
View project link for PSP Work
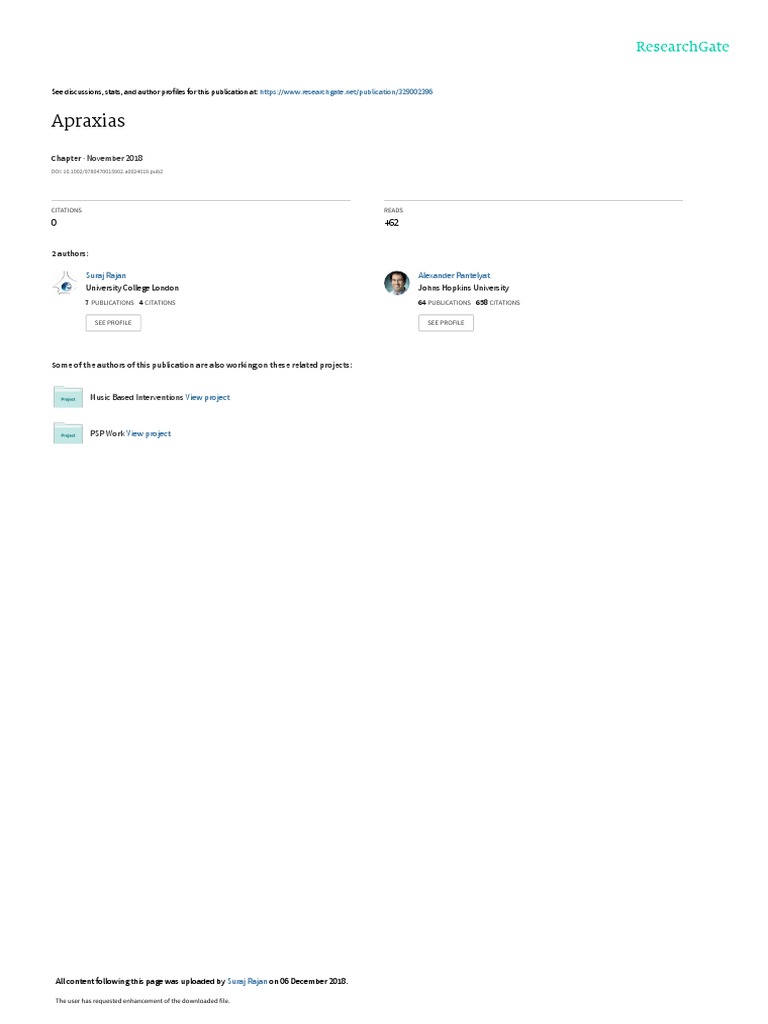point(148,434)
